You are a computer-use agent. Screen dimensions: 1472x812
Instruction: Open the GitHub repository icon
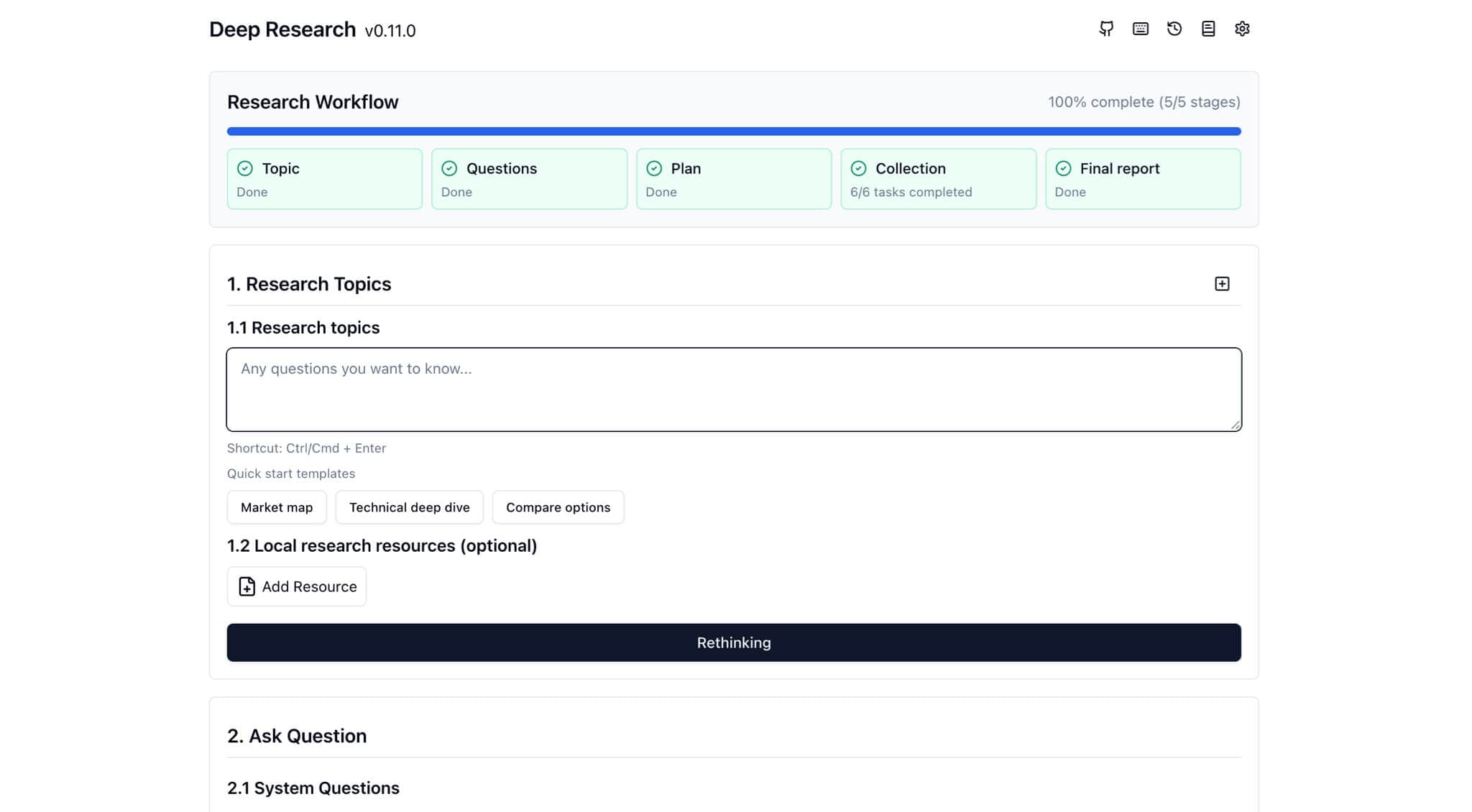pyautogui.click(x=1106, y=29)
